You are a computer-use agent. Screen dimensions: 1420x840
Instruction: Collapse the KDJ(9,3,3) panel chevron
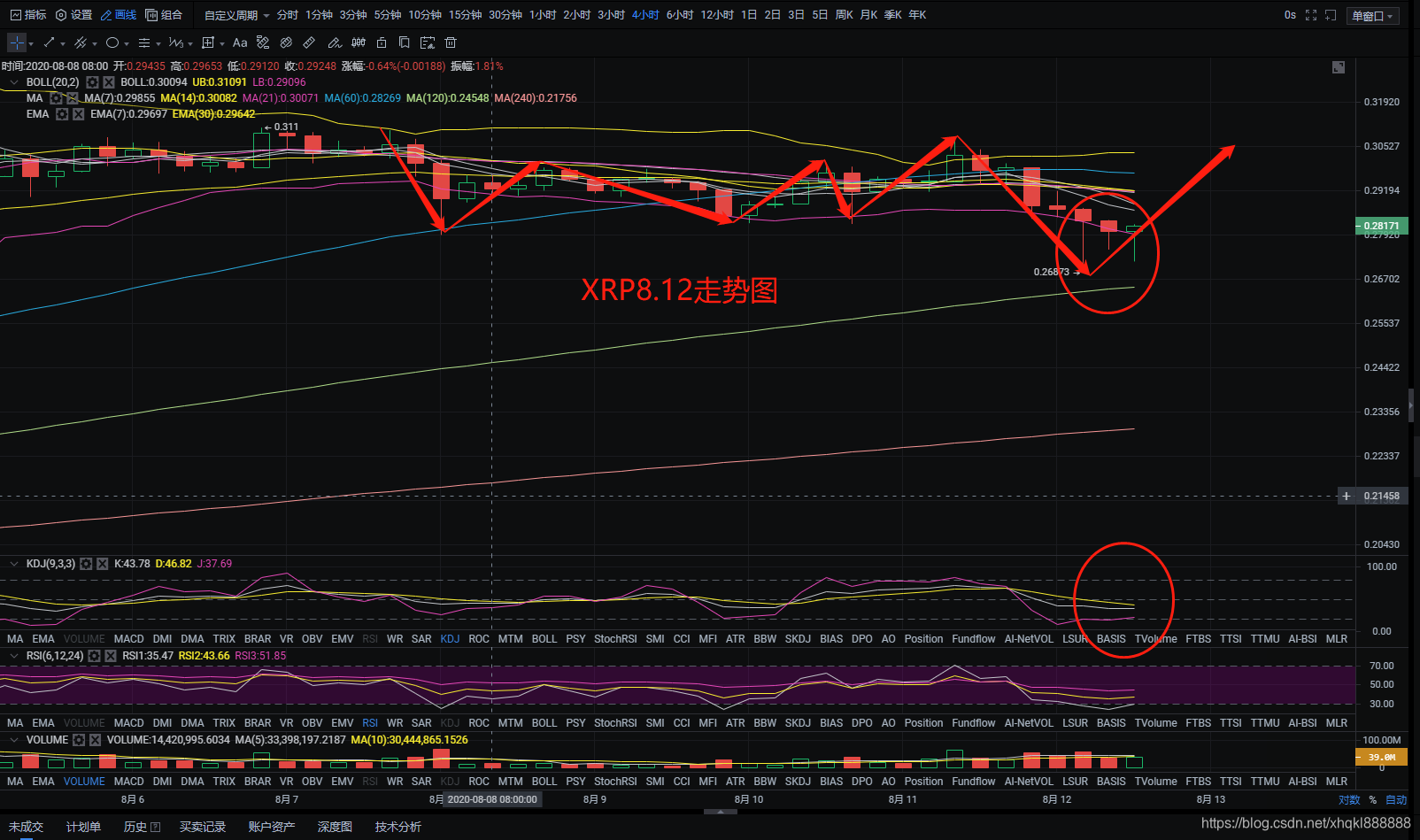tap(14, 564)
